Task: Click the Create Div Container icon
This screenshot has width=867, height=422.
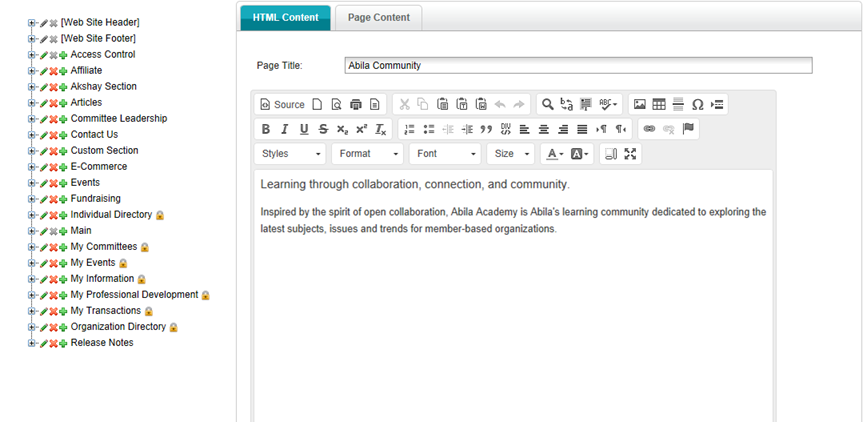Action: tap(505, 129)
